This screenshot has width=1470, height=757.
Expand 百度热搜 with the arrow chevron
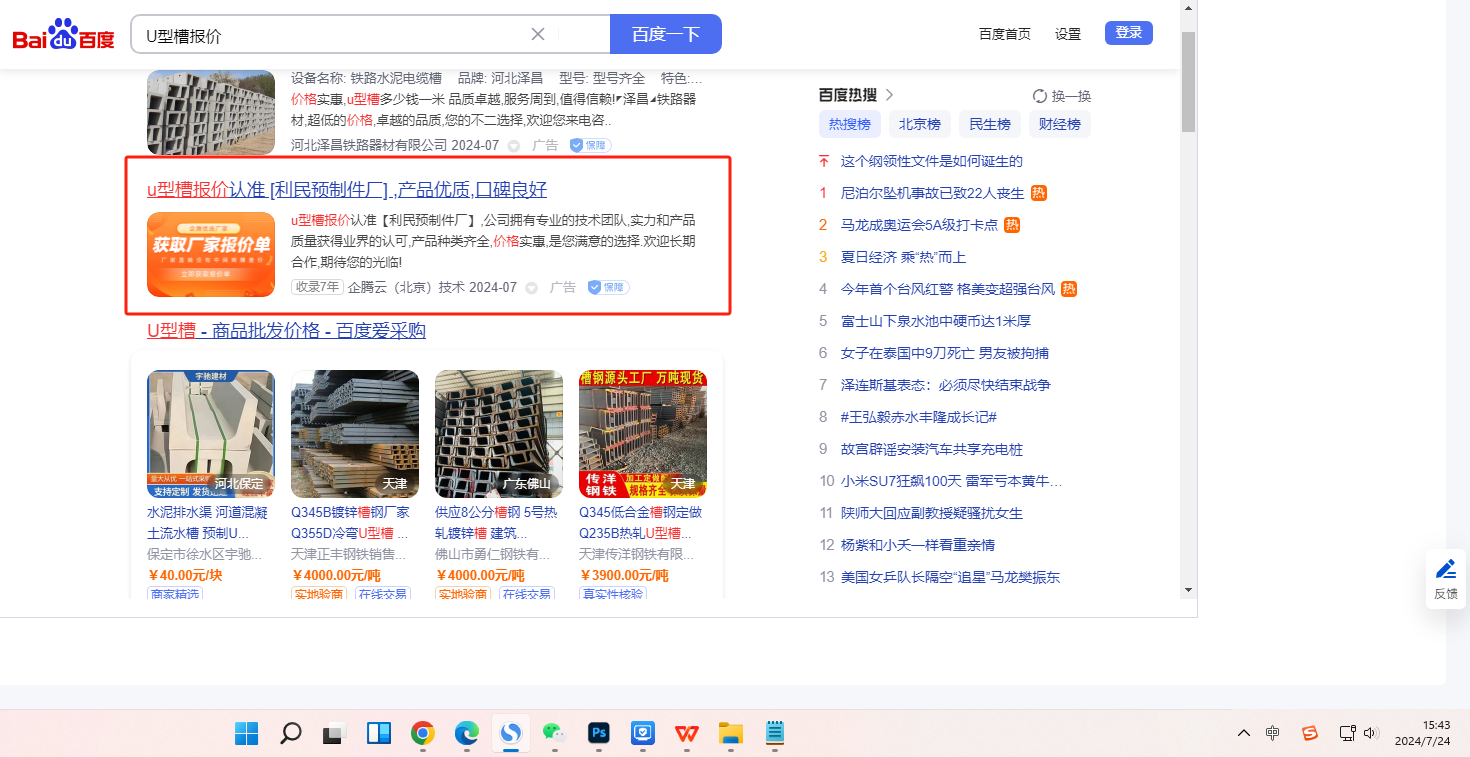pos(890,95)
